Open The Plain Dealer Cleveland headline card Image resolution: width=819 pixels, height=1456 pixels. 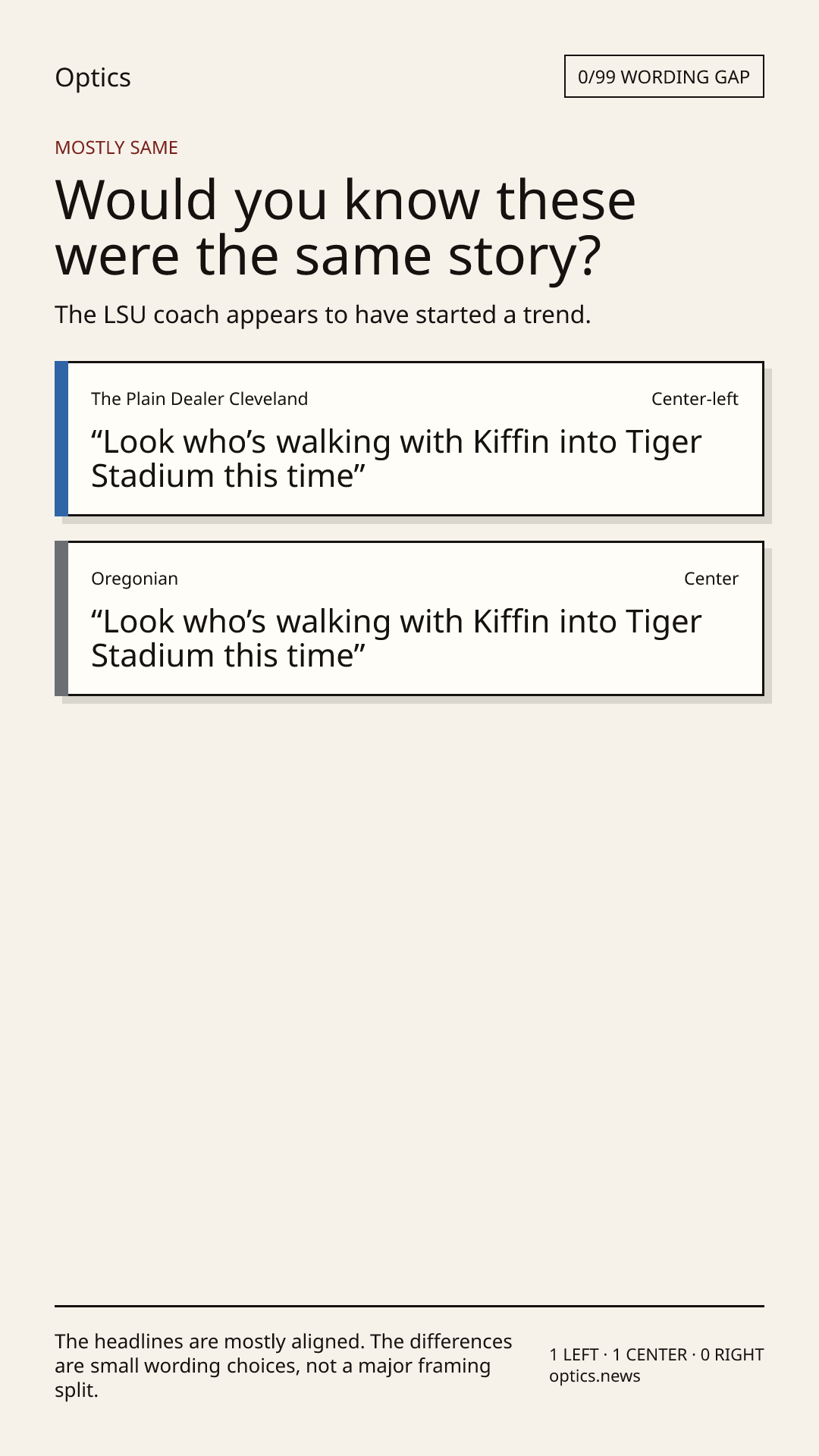pyautogui.click(x=409, y=439)
